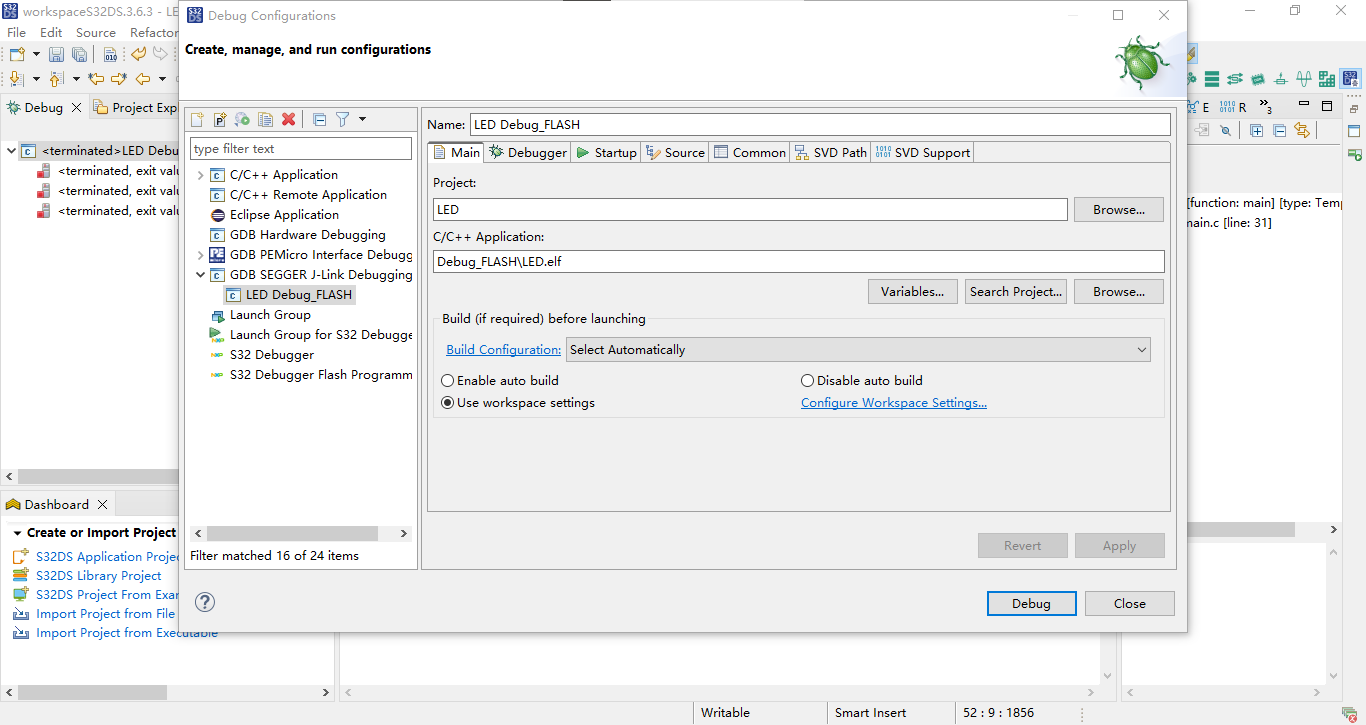Go to previous annotation icon
Screen dimensions: 1366x725
tap(56, 79)
